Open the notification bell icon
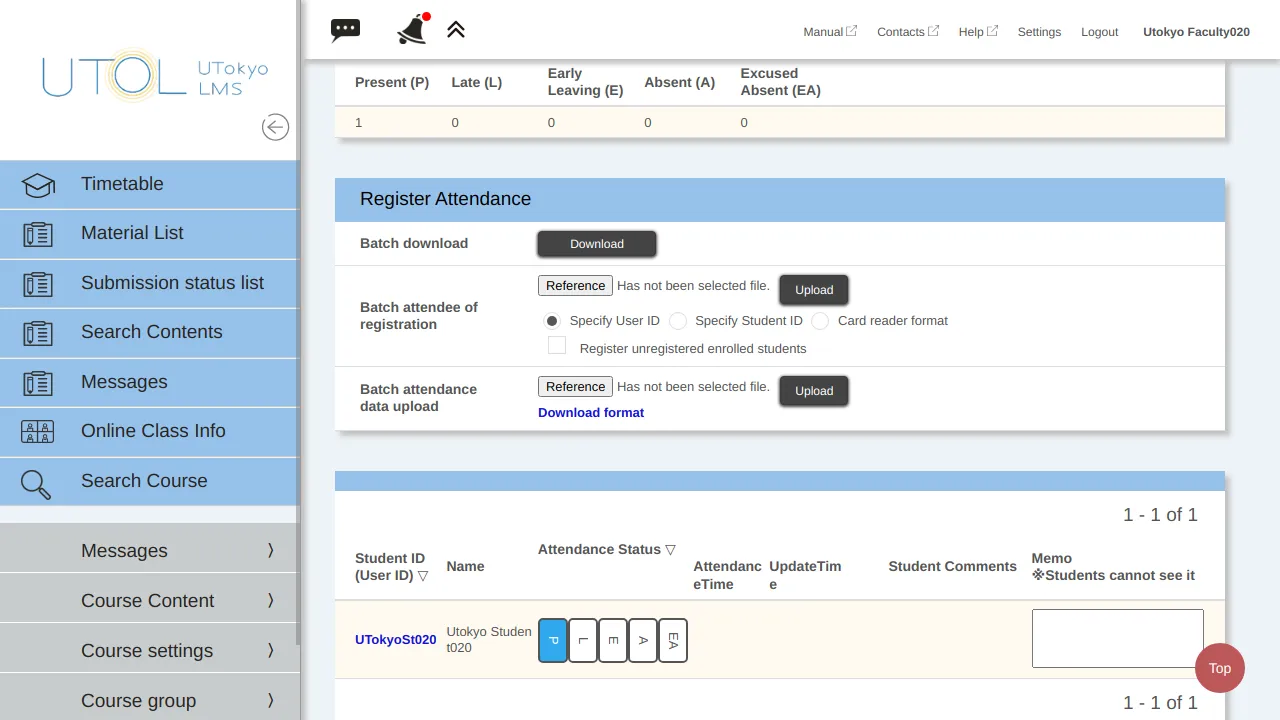Viewport: 1280px width, 720px height. pyautogui.click(x=411, y=31)
